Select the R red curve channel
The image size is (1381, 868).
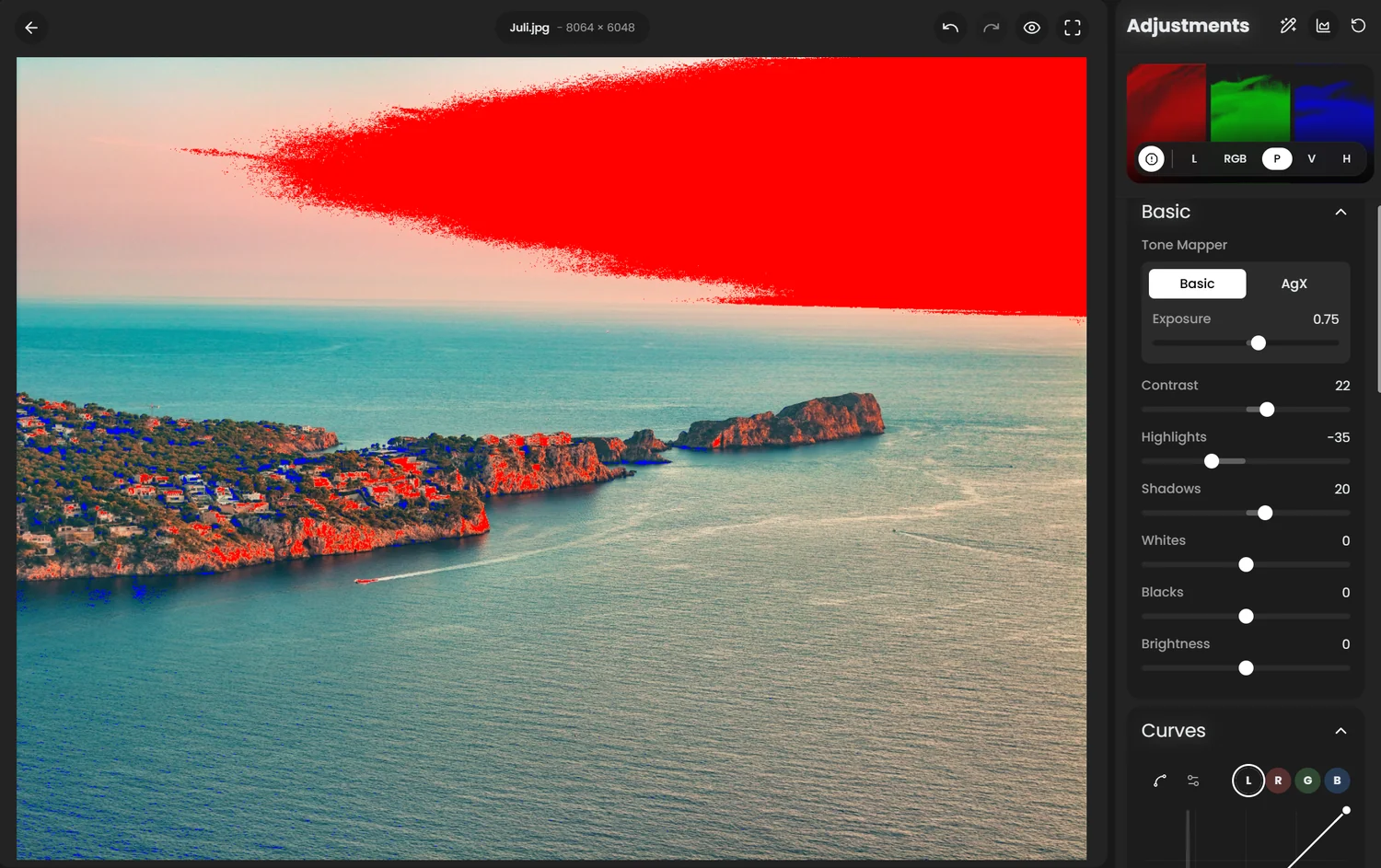[1278, 781]
